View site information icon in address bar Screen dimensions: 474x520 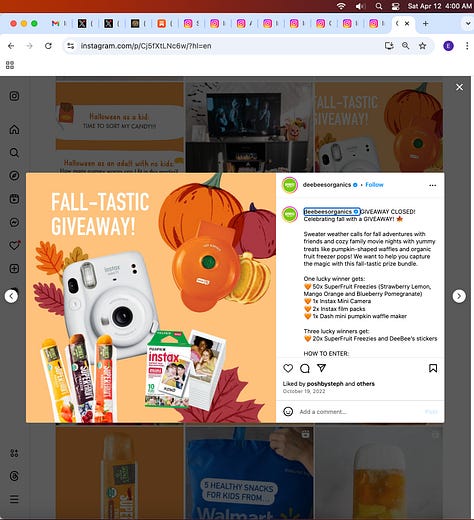[x=70, y=46]
